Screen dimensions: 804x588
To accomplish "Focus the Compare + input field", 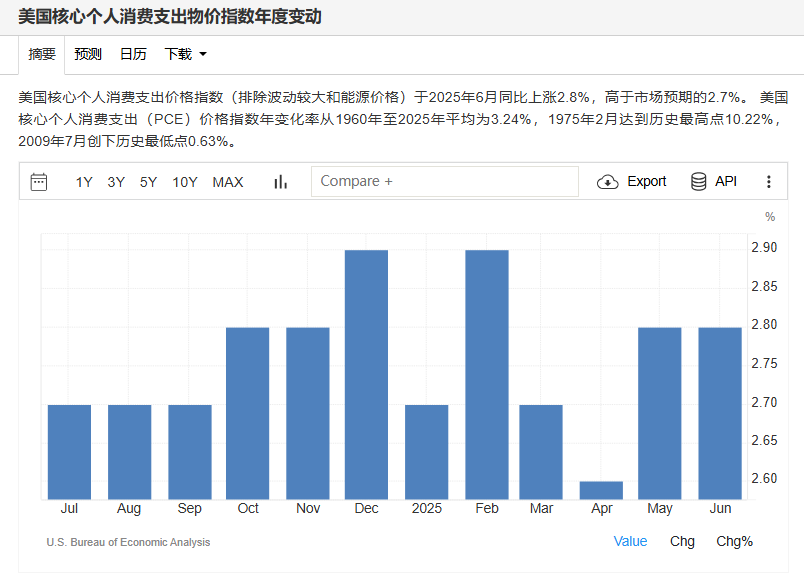I will pos(445,181).
